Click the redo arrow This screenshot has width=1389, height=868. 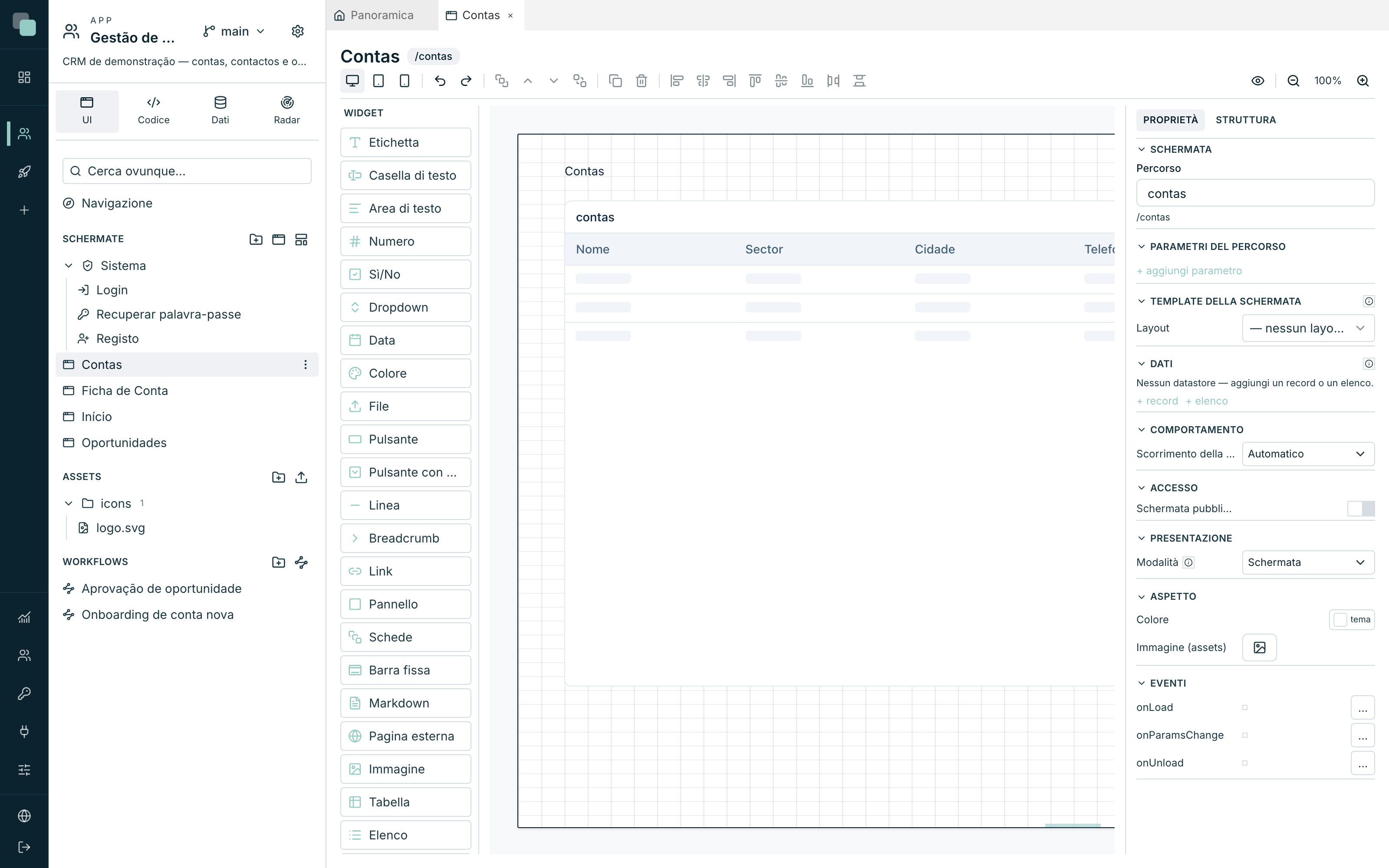[466, 81]
